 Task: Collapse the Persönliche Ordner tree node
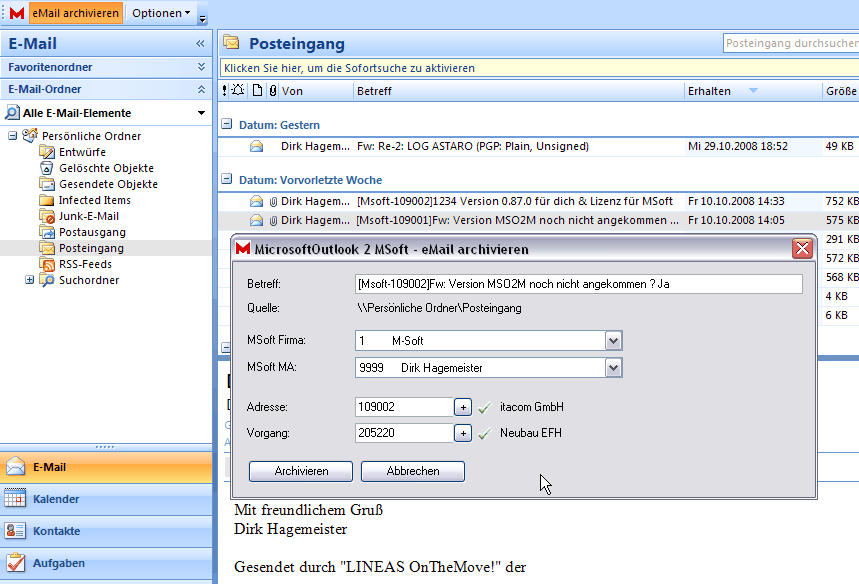[x=13, y=135]
